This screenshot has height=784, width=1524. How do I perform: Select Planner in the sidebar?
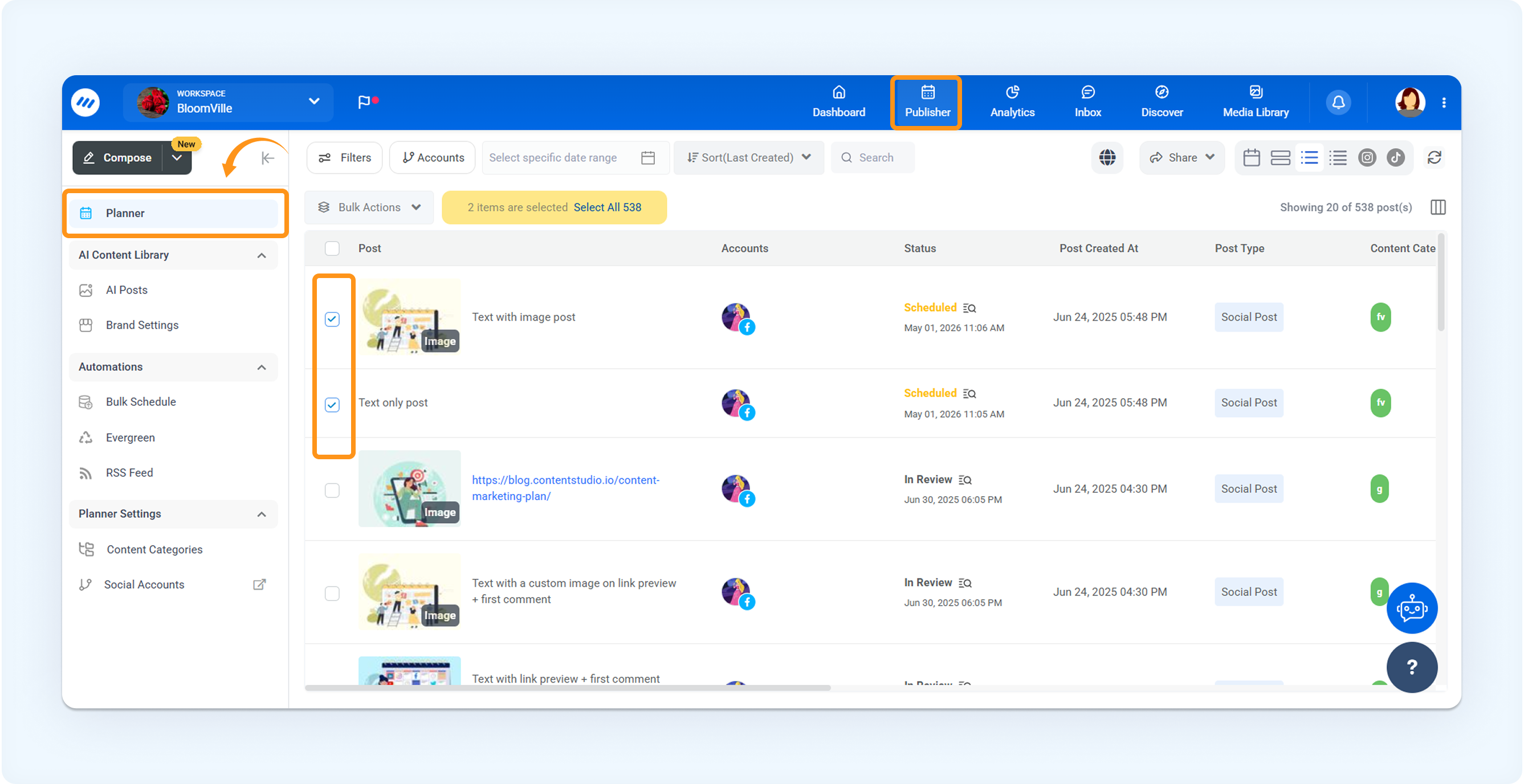point(174,214)
